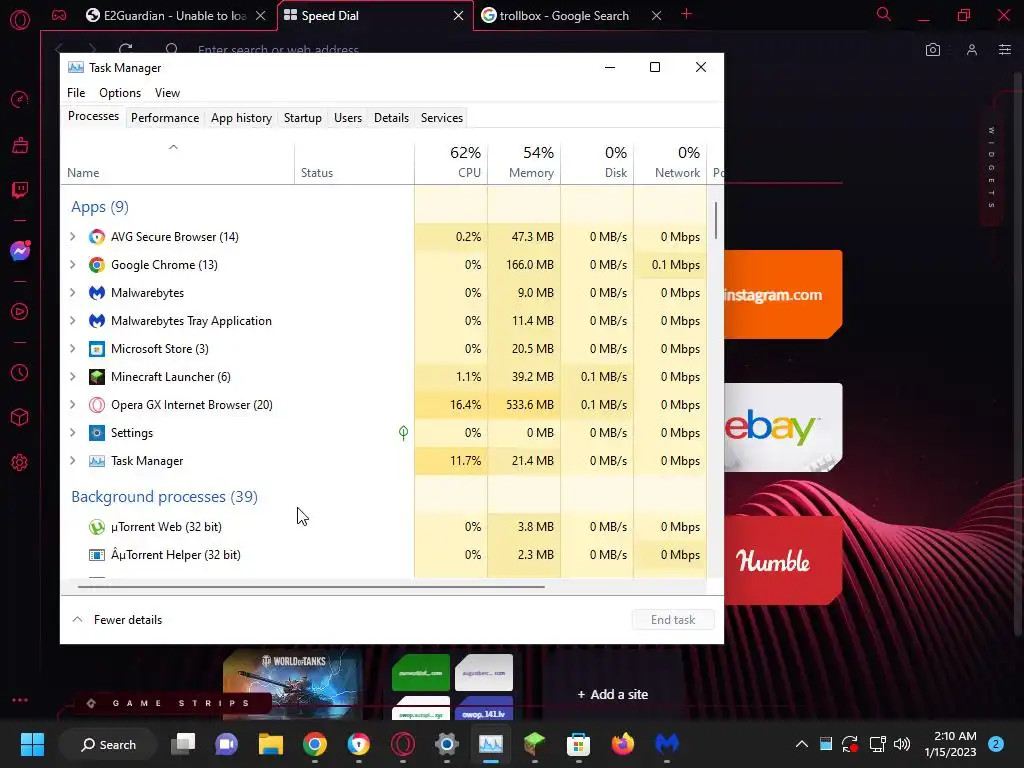The width and height of the screenshot is (1024, 768).
Task: Click volume speaker icon in system tray
Action: 902,744
